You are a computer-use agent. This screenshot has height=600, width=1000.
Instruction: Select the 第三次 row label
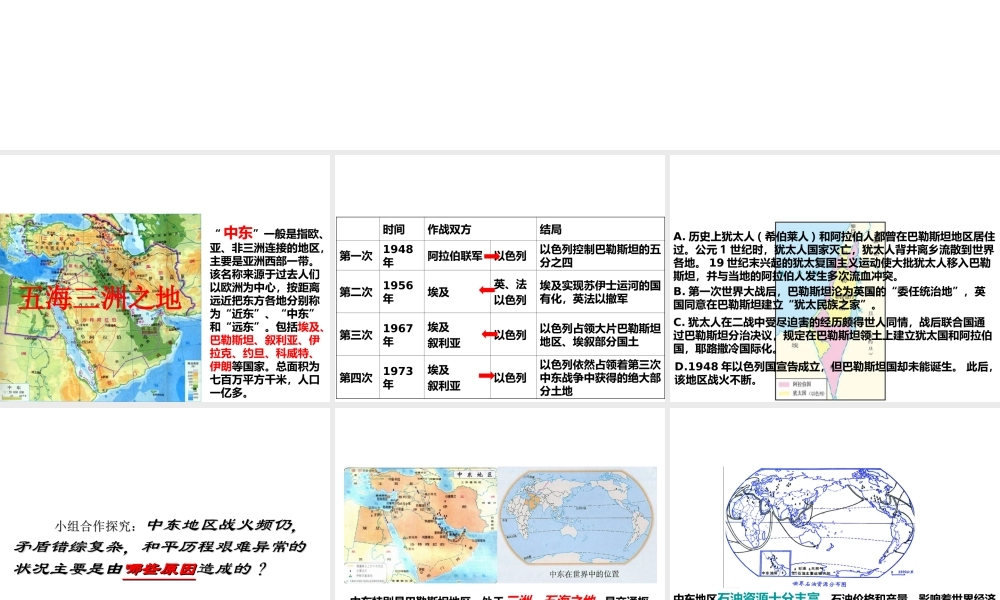tap(357, 335)
